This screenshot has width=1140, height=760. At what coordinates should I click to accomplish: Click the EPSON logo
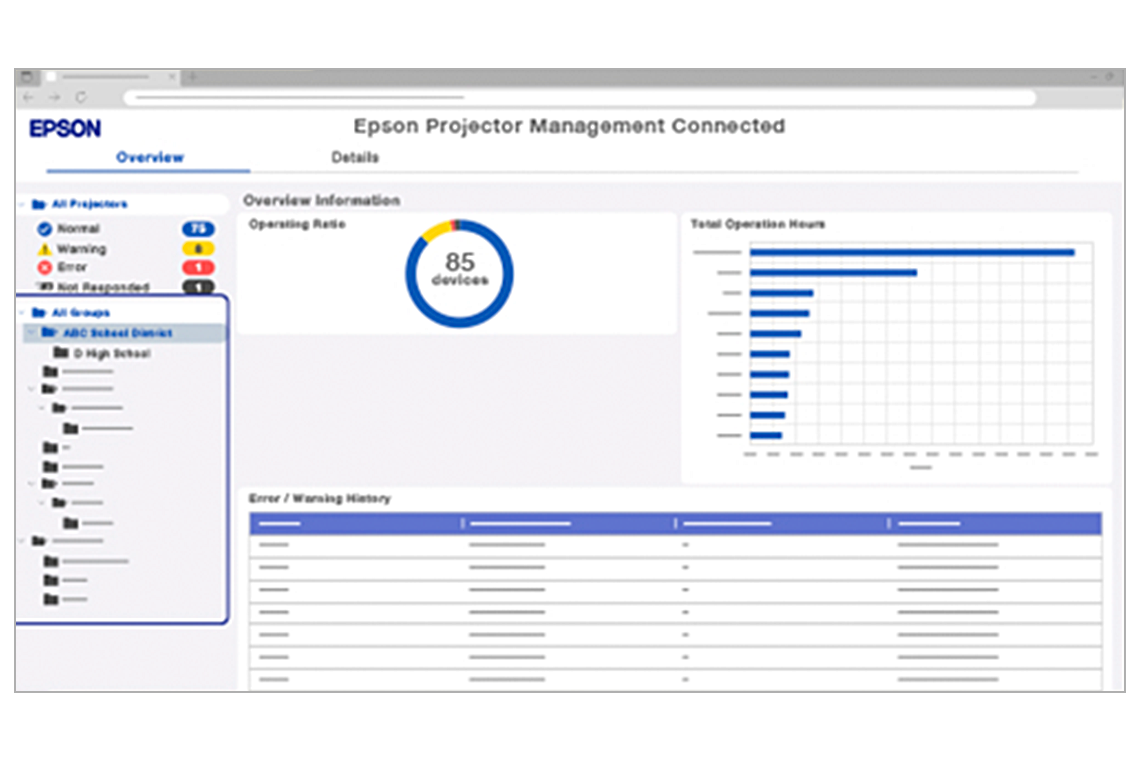coord(65,129)
